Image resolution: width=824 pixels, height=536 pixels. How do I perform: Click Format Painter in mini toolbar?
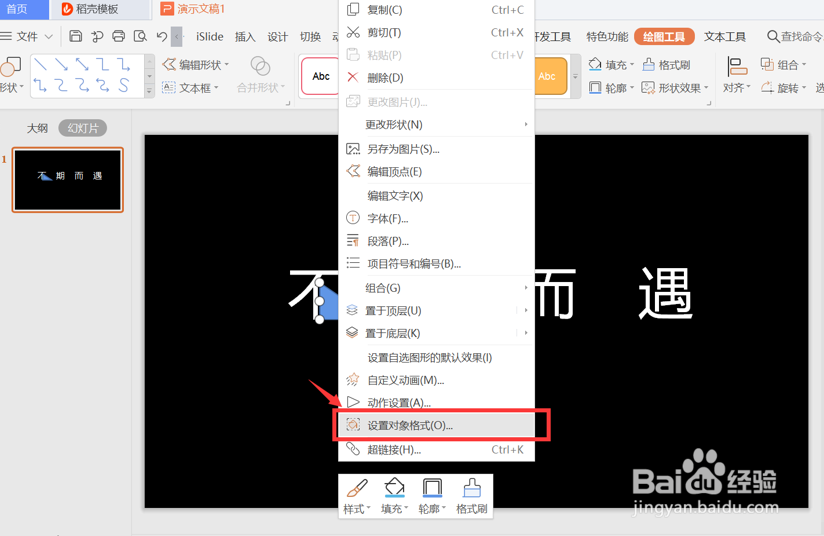pos(471,496)
